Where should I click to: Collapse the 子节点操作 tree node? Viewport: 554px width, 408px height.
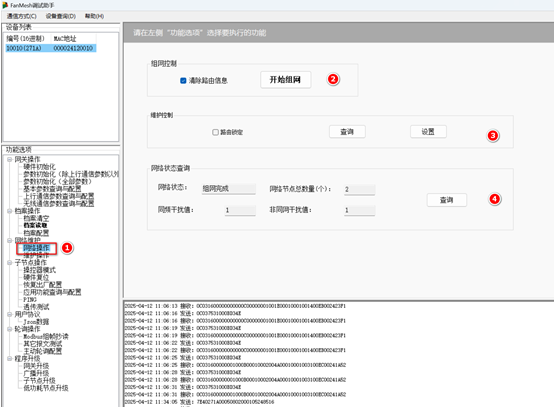(x=10, y=262)
